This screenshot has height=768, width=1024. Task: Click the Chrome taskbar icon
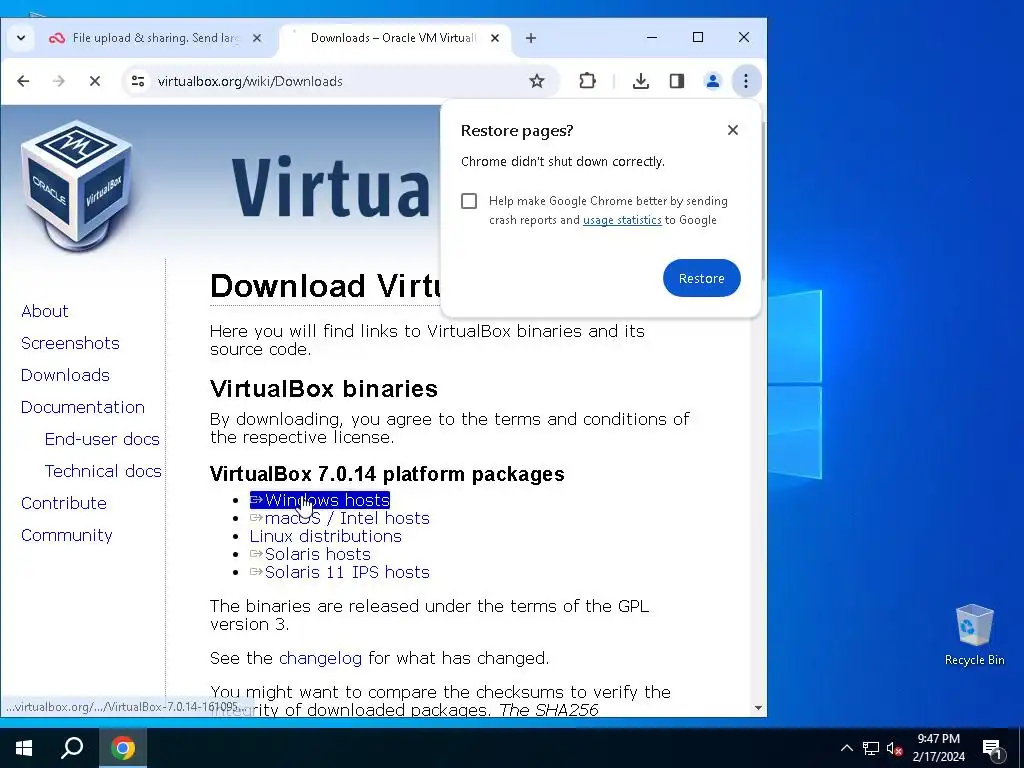click(123, 748)
